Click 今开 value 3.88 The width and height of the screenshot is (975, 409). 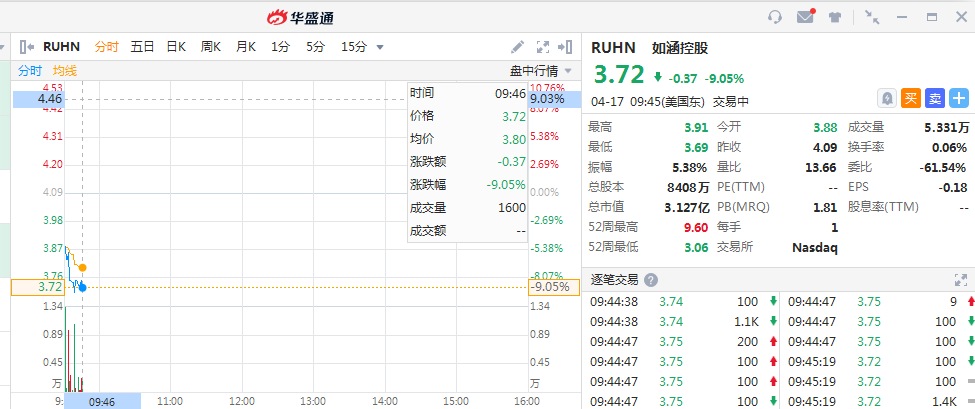click(x=826, y=127)
